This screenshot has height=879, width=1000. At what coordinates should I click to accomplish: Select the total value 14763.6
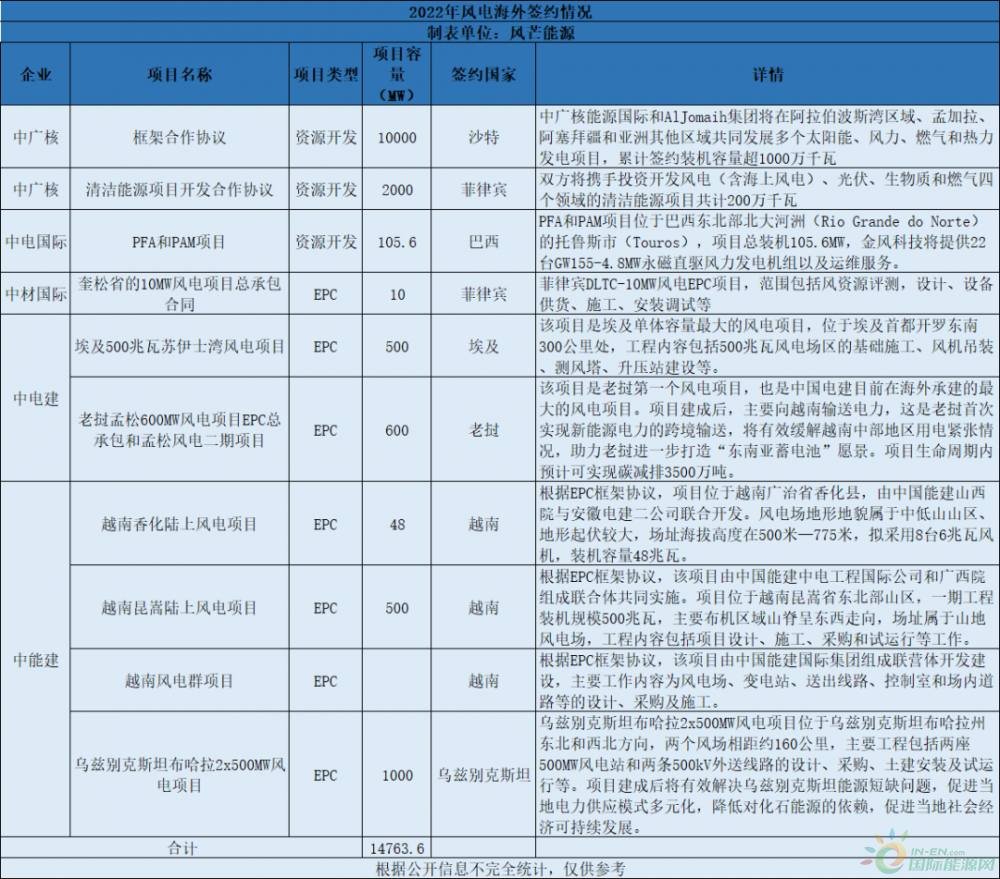(397, 848)
